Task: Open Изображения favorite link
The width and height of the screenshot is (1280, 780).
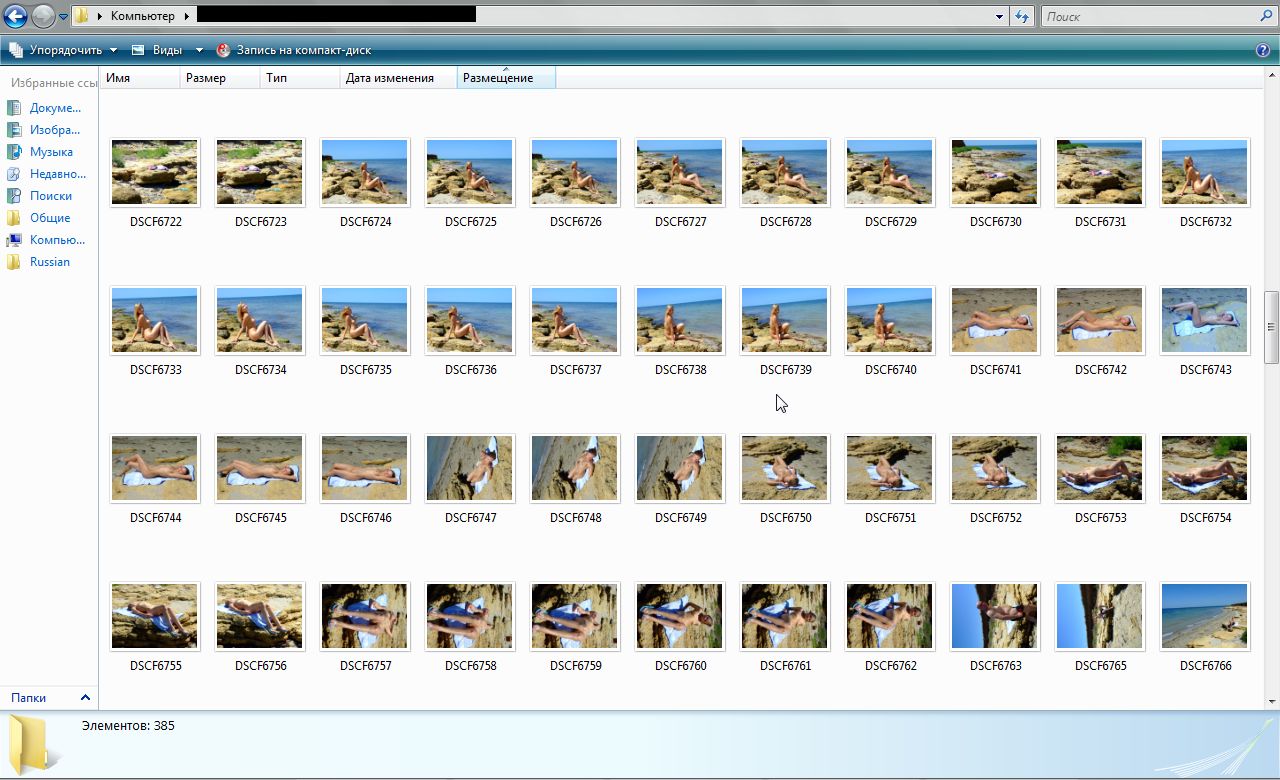Action: tap(55, 130)
